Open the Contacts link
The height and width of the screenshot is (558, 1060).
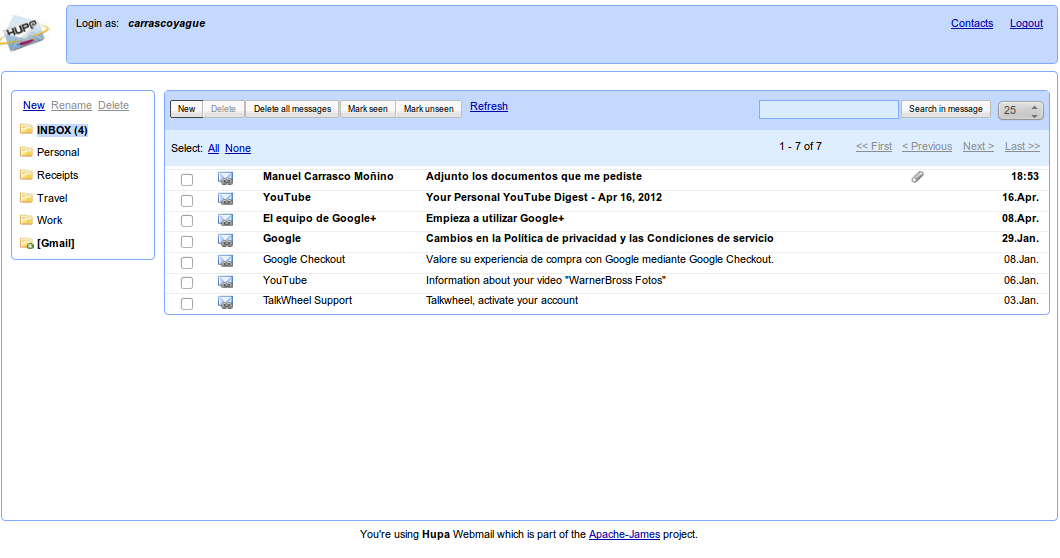pyautogui.click(x=972, y=23)
